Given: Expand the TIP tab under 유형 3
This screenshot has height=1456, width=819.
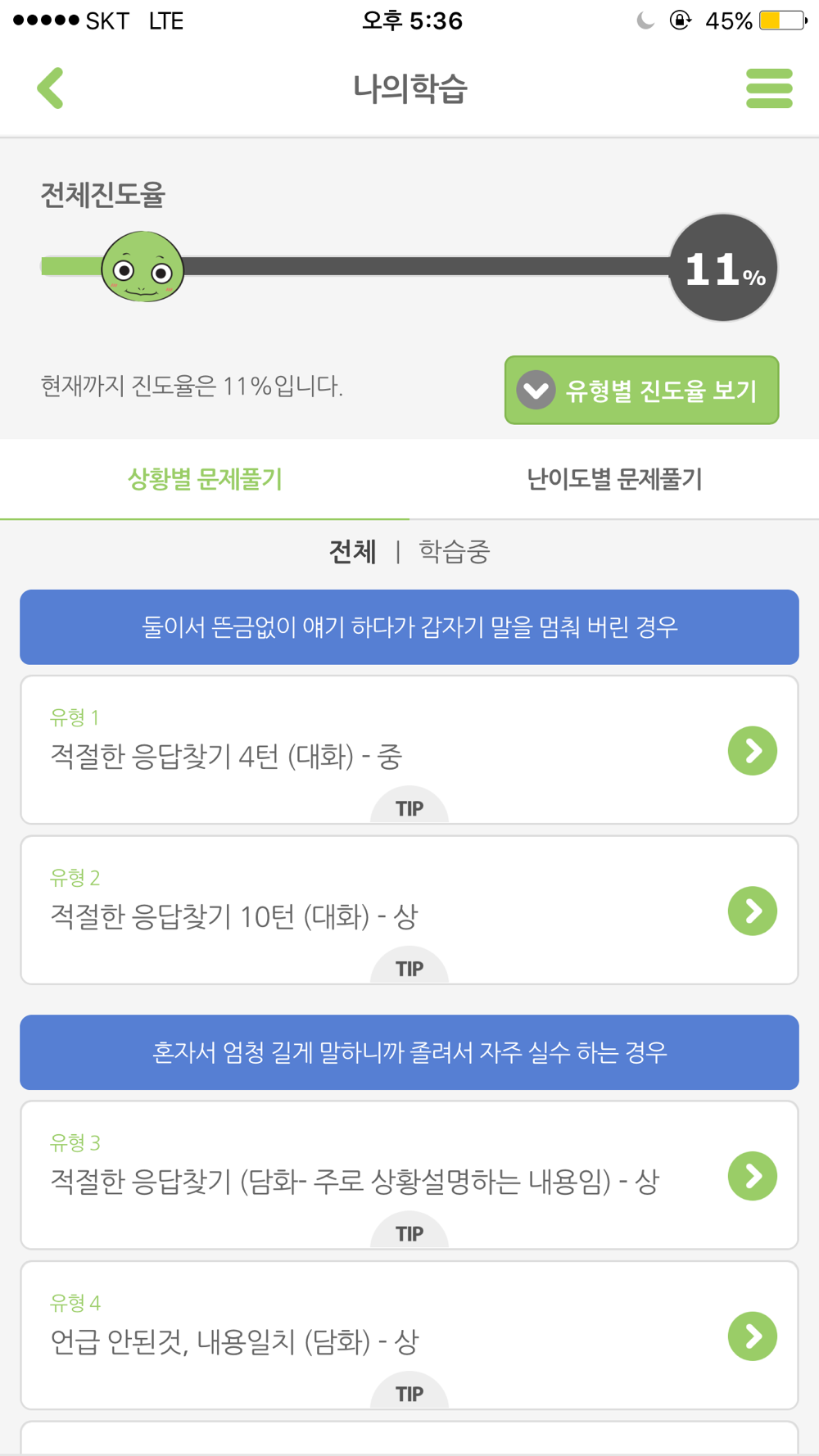Looking at the screenshot, I should (409, 1233).
